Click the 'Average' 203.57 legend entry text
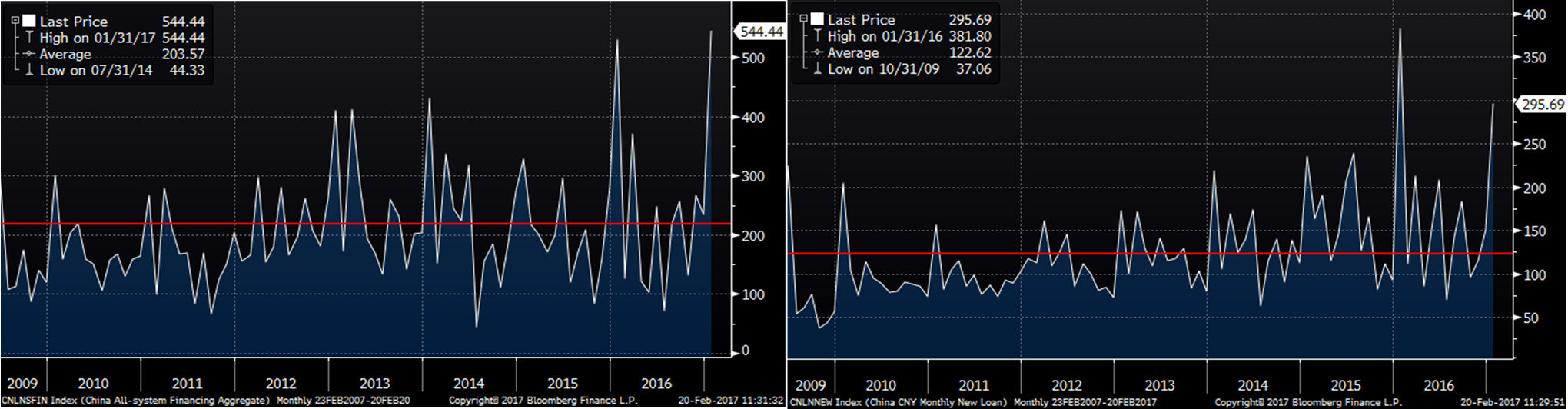 tap(65, 54)
